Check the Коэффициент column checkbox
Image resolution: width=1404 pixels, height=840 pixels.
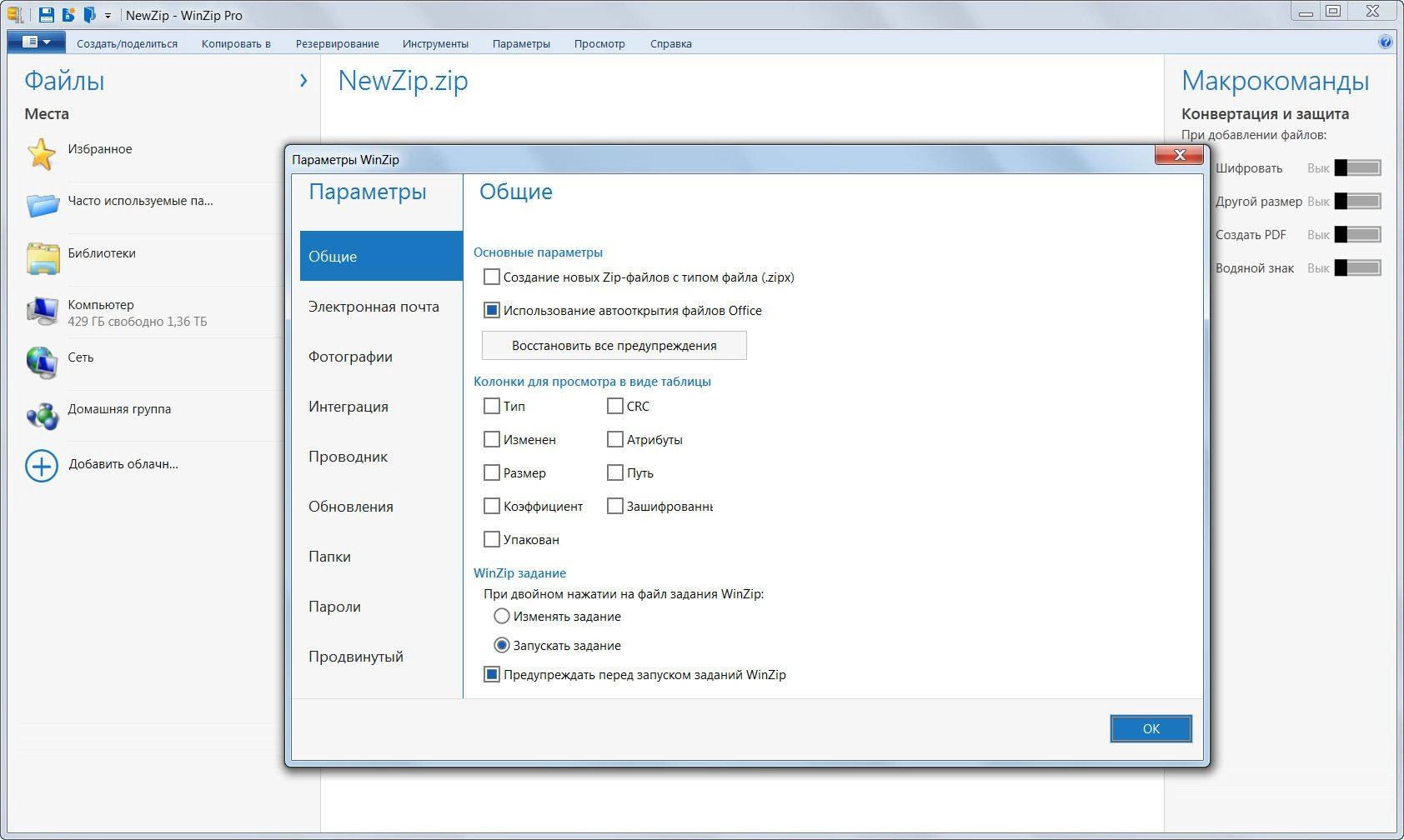click(x=492, y=506)
